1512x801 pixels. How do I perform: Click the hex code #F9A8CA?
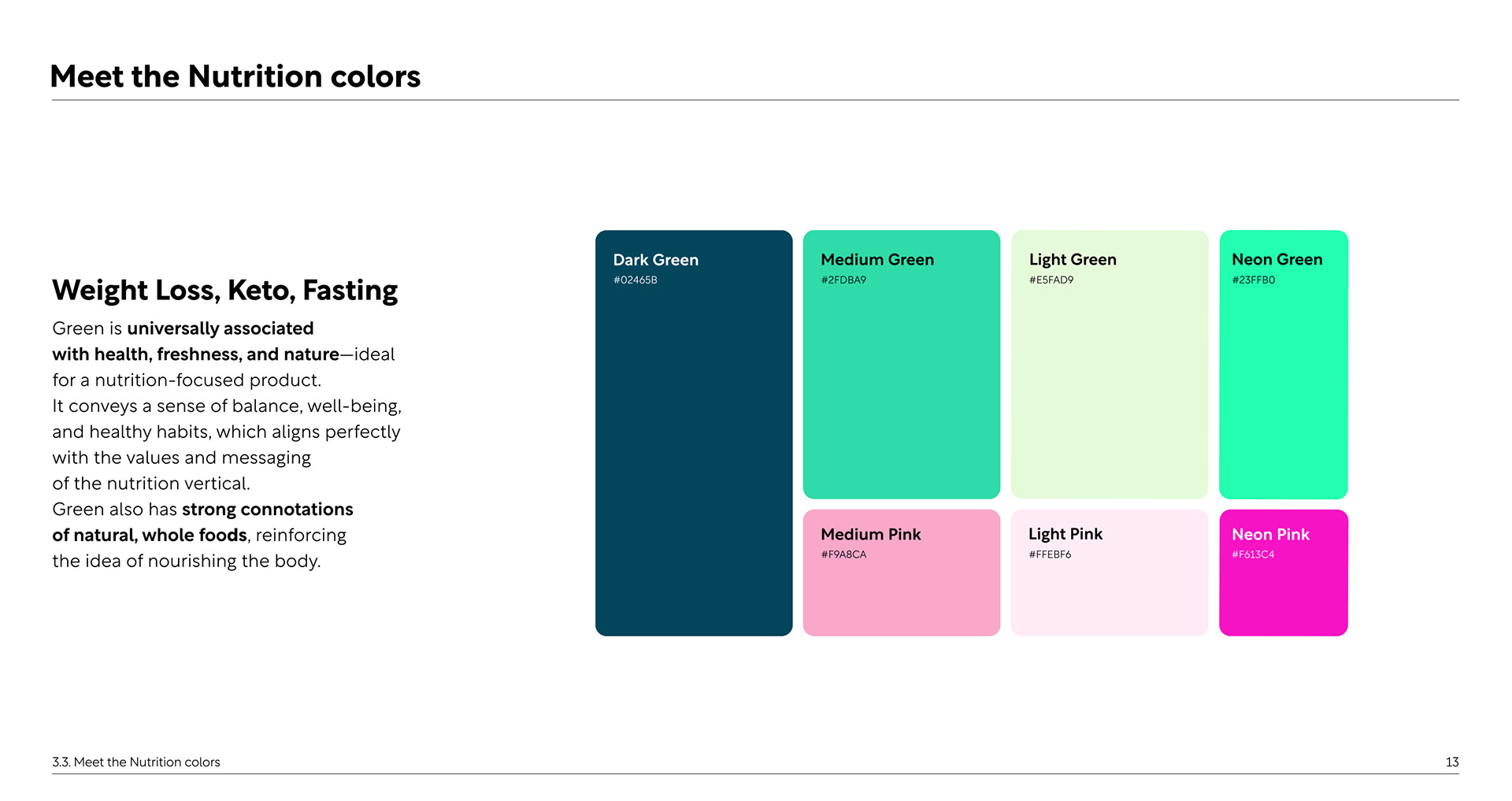[x=843, y=554]
